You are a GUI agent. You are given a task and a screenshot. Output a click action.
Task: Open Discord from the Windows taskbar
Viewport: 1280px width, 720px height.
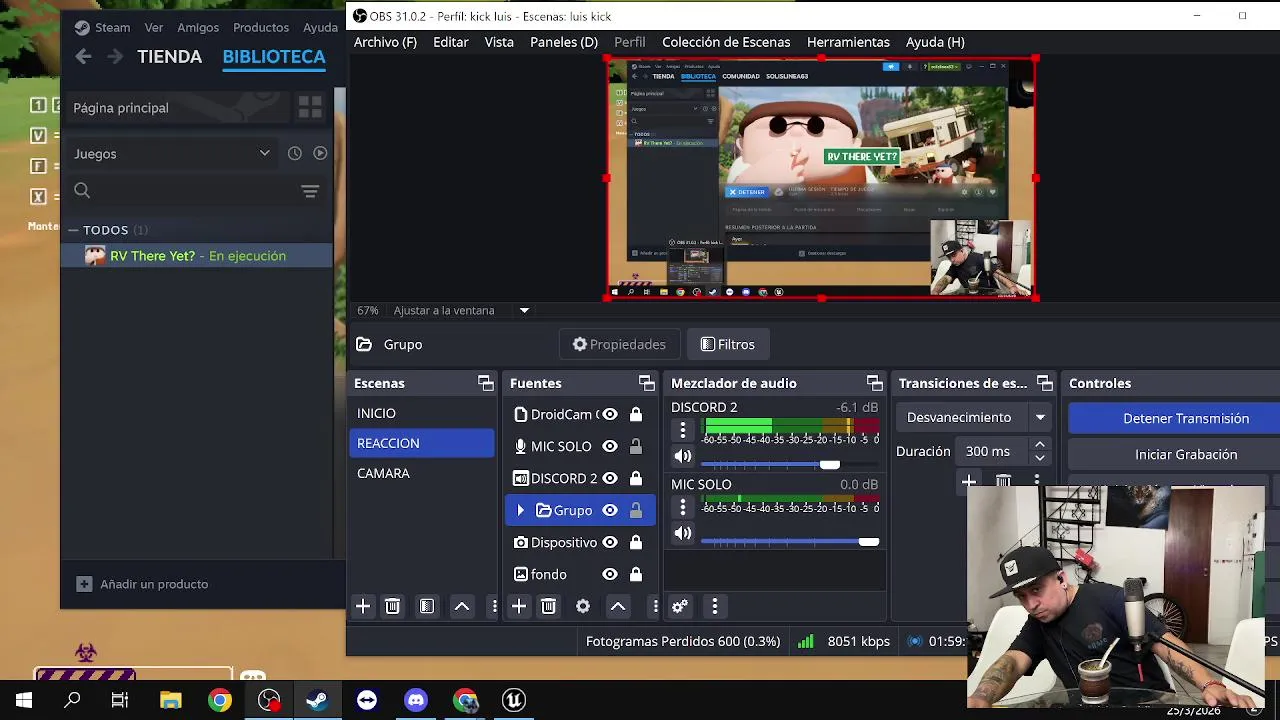pos(416,700)
